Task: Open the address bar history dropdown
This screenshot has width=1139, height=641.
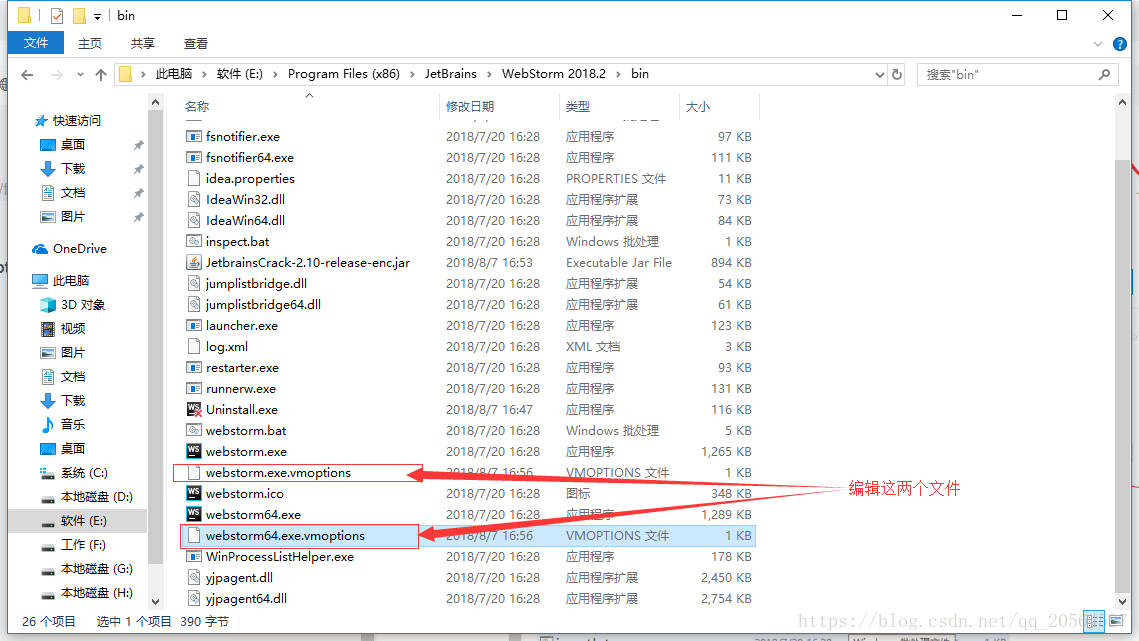Action: click(x=880, y=74)
